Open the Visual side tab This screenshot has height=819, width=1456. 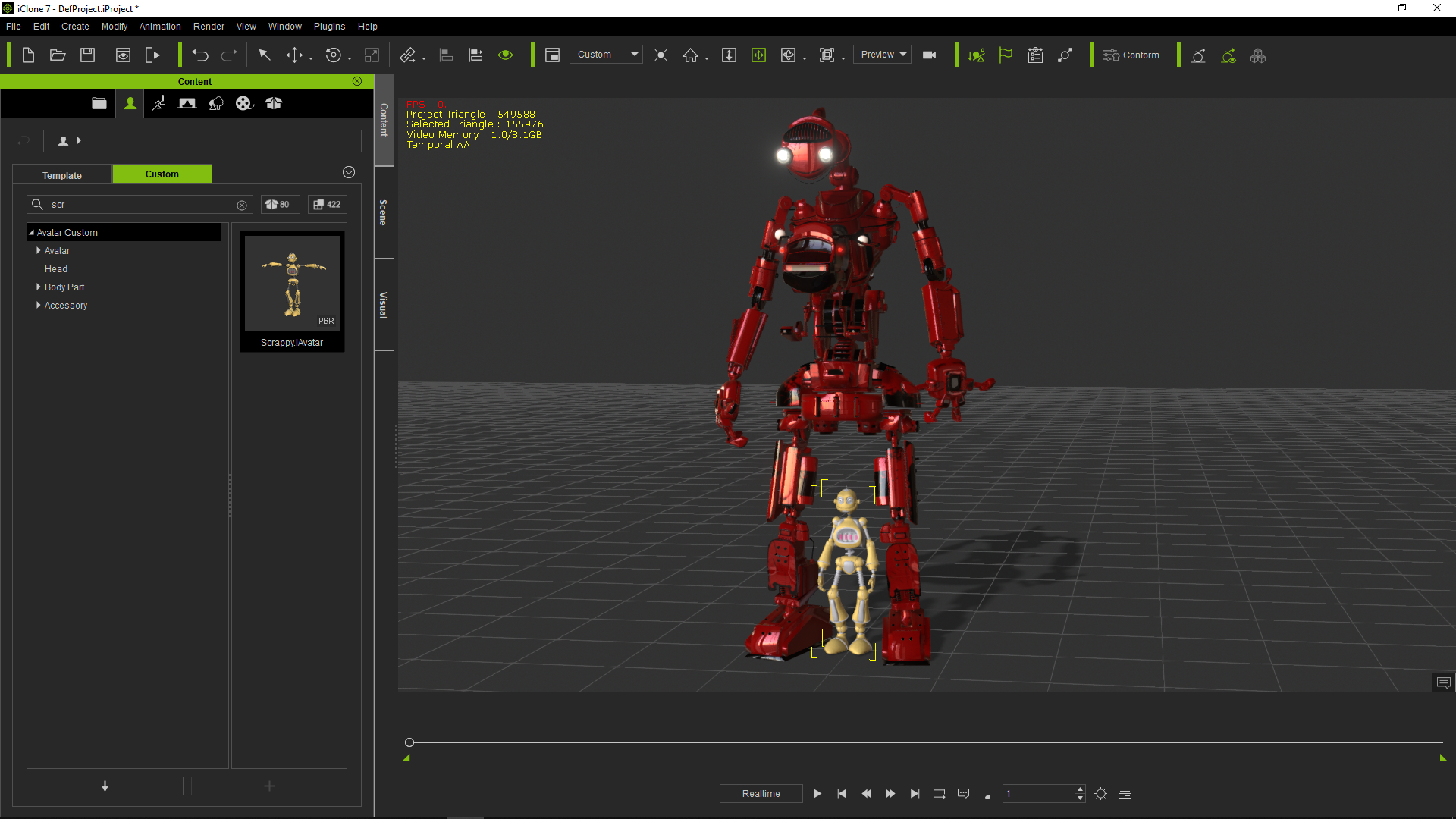point(384,305)
